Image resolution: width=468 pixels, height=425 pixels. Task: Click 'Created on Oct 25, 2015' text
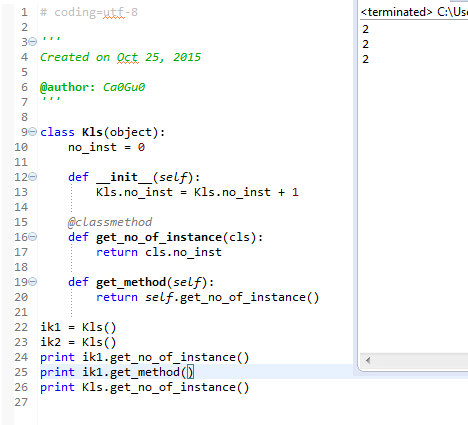[120, 57]
